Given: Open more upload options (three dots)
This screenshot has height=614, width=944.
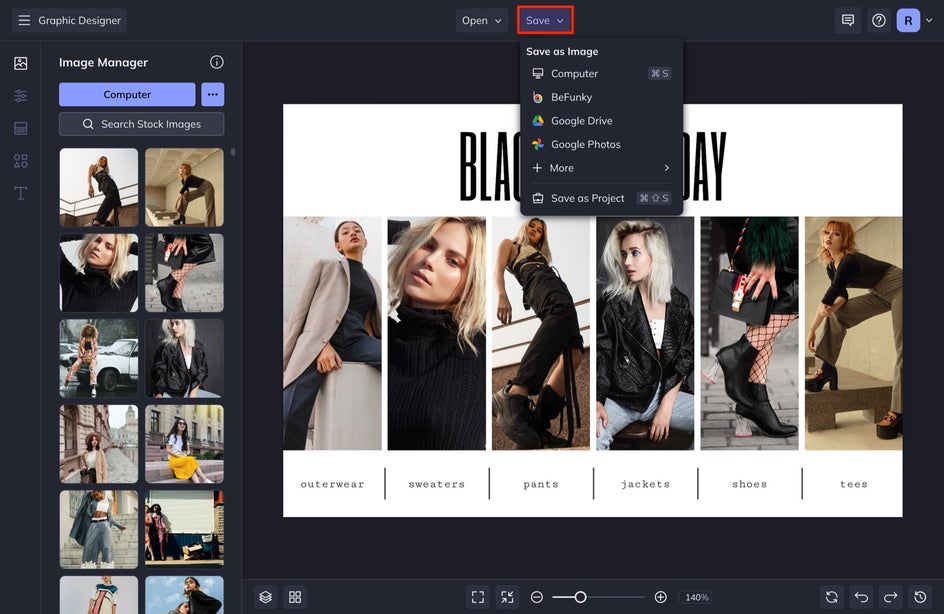Looking at the screenshot, I should click(213, 95).
